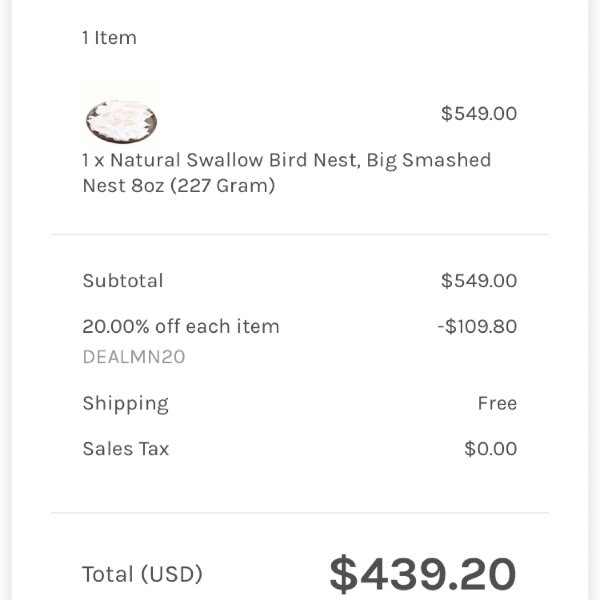
Task: Click the Subtotal label
Action: (123, 280)
